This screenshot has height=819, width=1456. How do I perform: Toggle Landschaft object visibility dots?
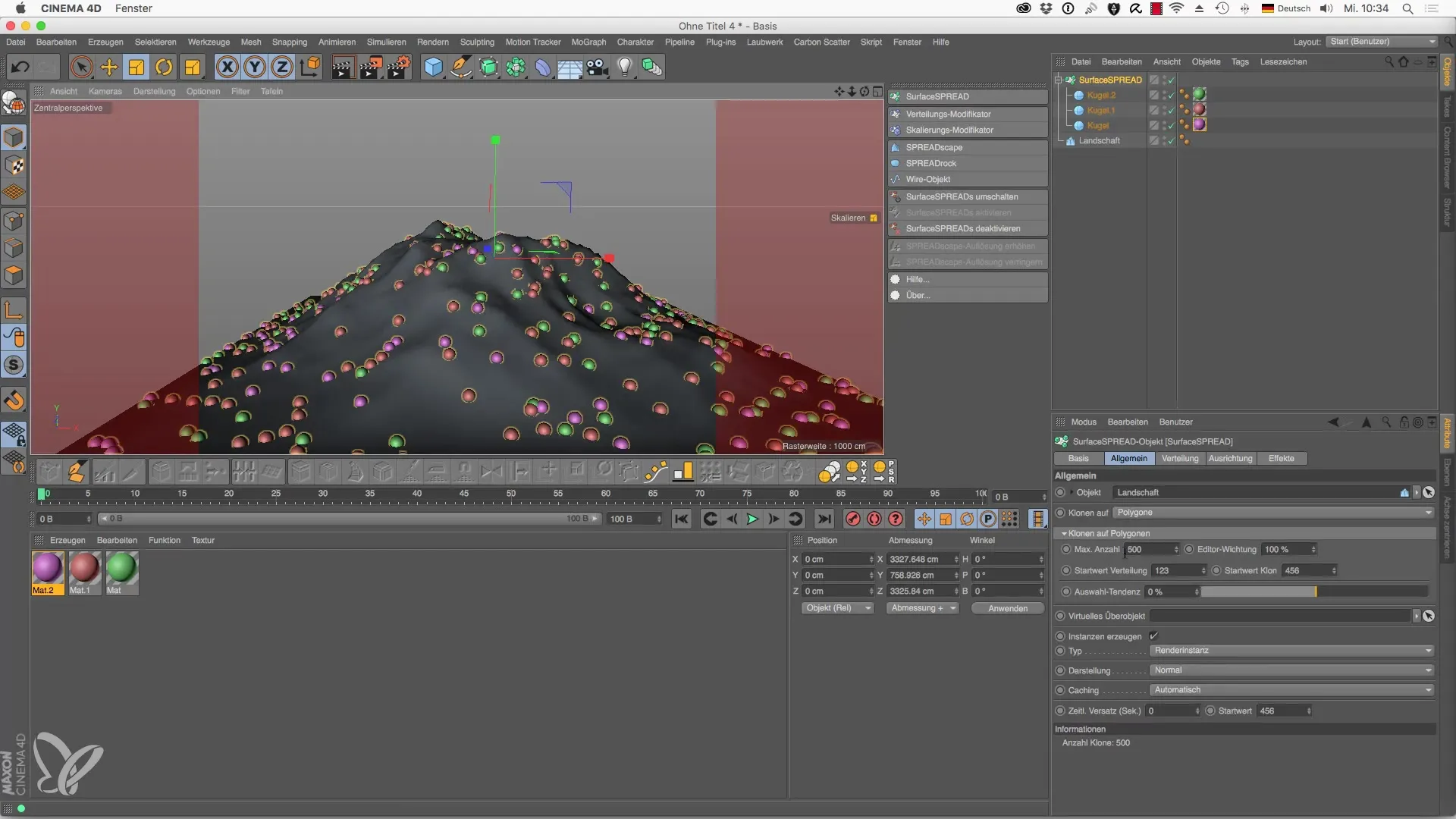1163,140
